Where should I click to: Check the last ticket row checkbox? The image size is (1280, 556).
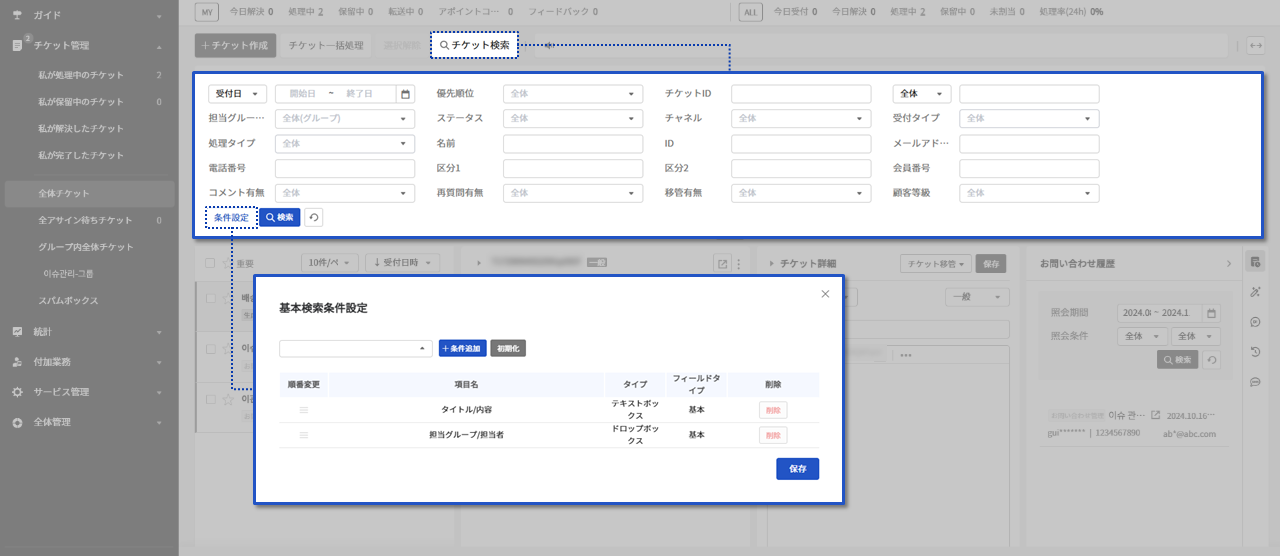pyautogui.click(x=210, y=399)
